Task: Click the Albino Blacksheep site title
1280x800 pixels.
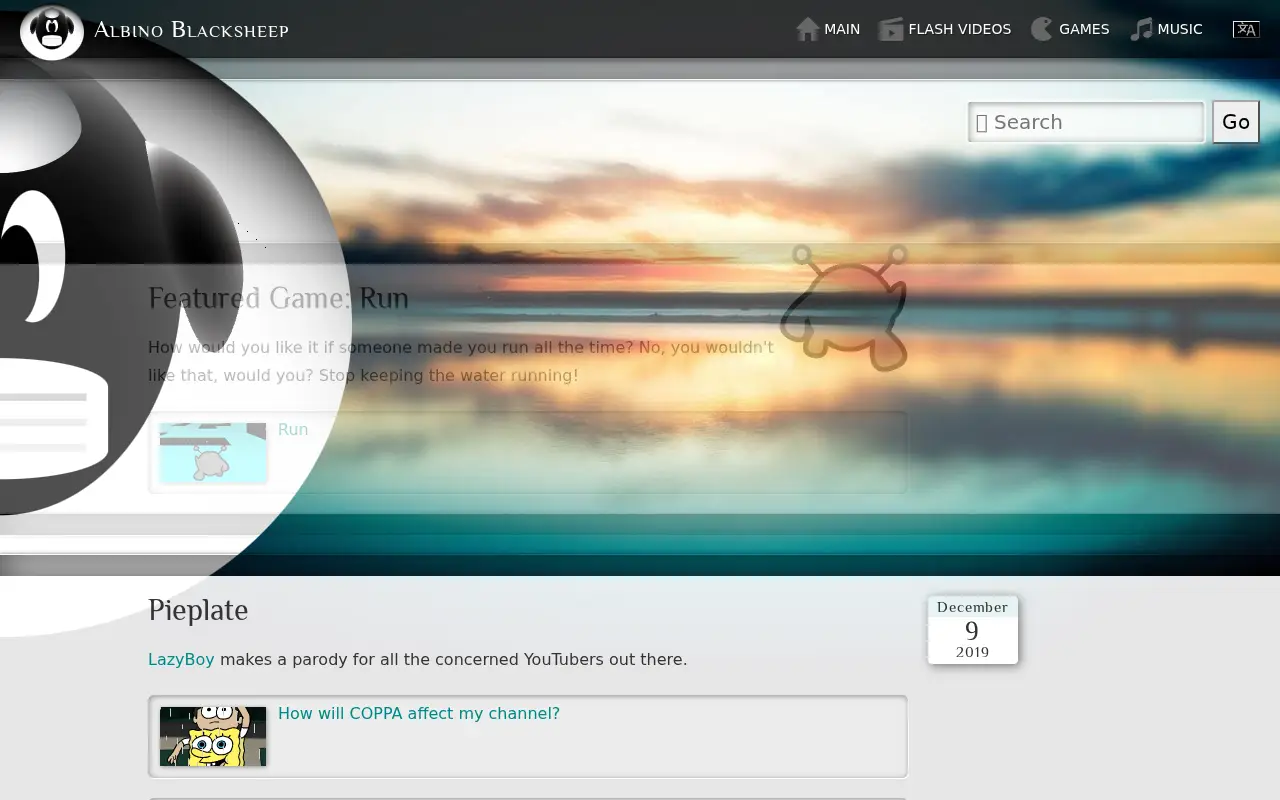Action: tap(191, 30)
